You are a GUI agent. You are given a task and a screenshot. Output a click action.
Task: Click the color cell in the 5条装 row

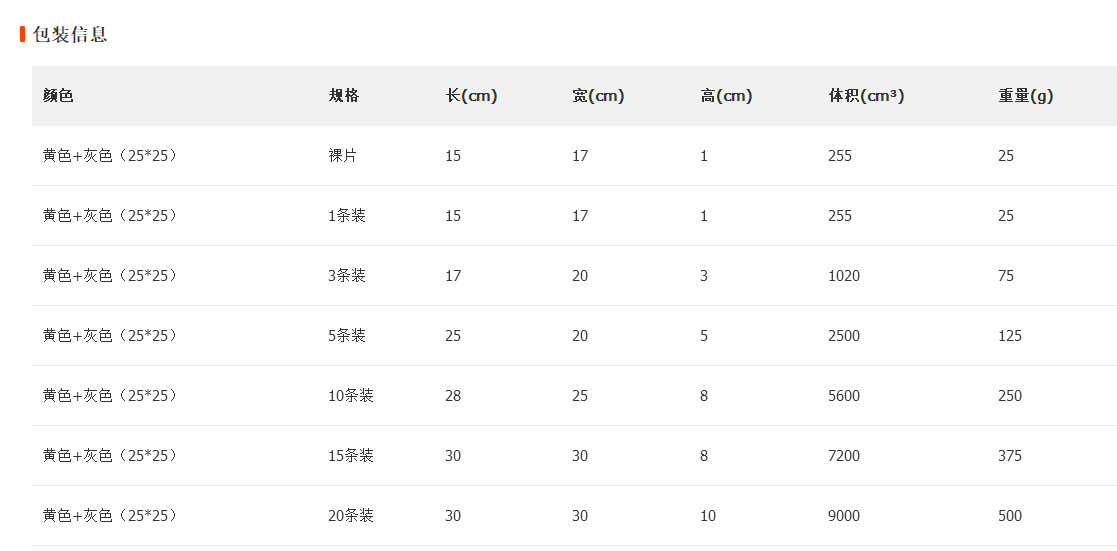110,335
